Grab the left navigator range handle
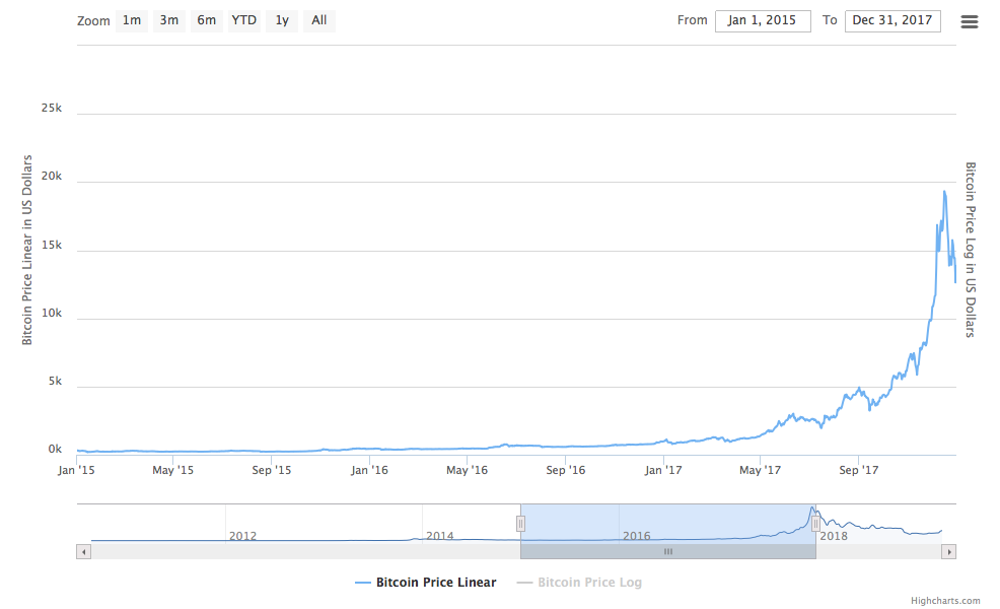Image resolution: width=1000 pixels, height=609 pixels. pyautogui.click(x=520, y=524)
